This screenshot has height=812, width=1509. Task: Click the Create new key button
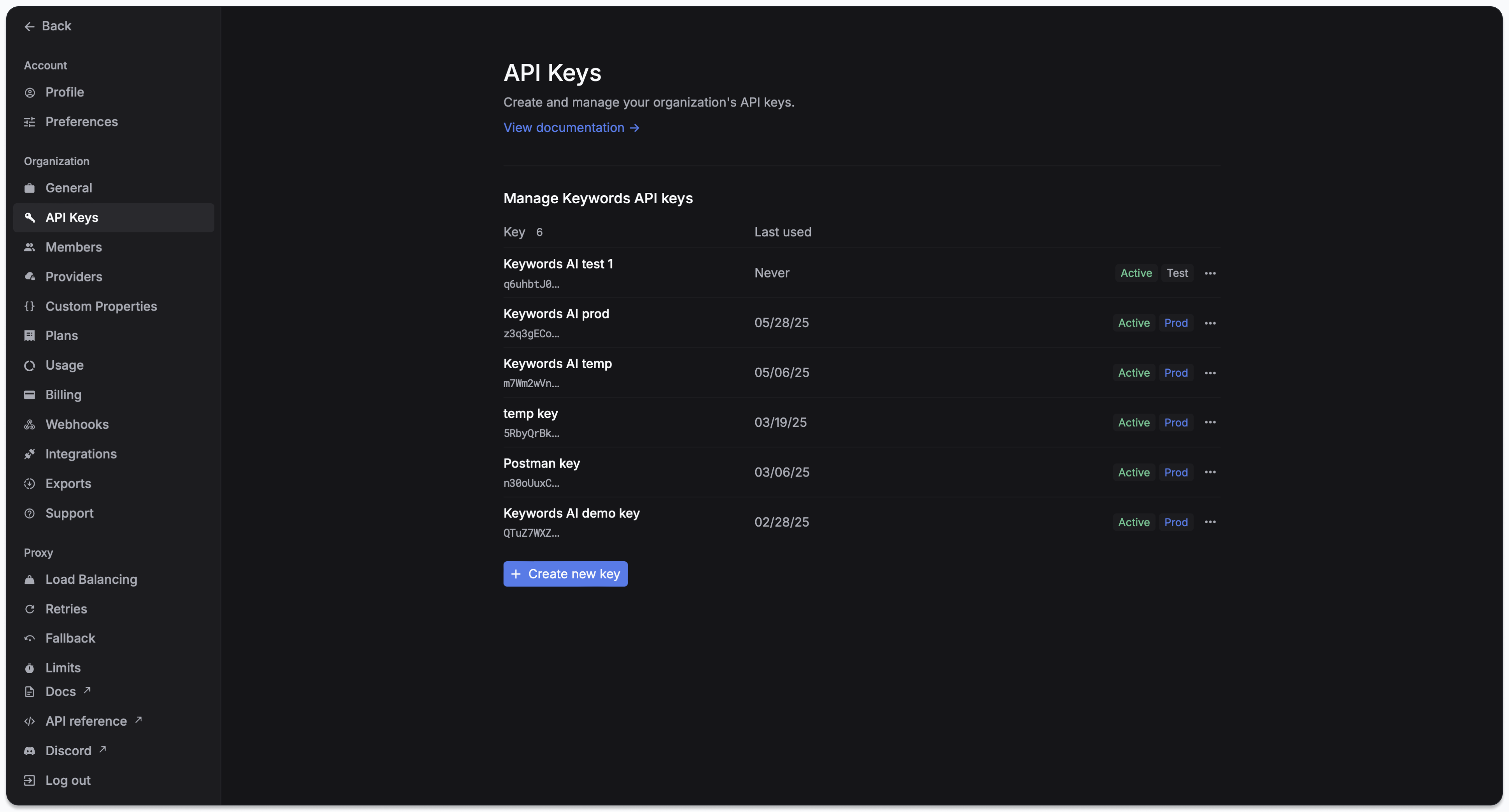click(565, 575)
